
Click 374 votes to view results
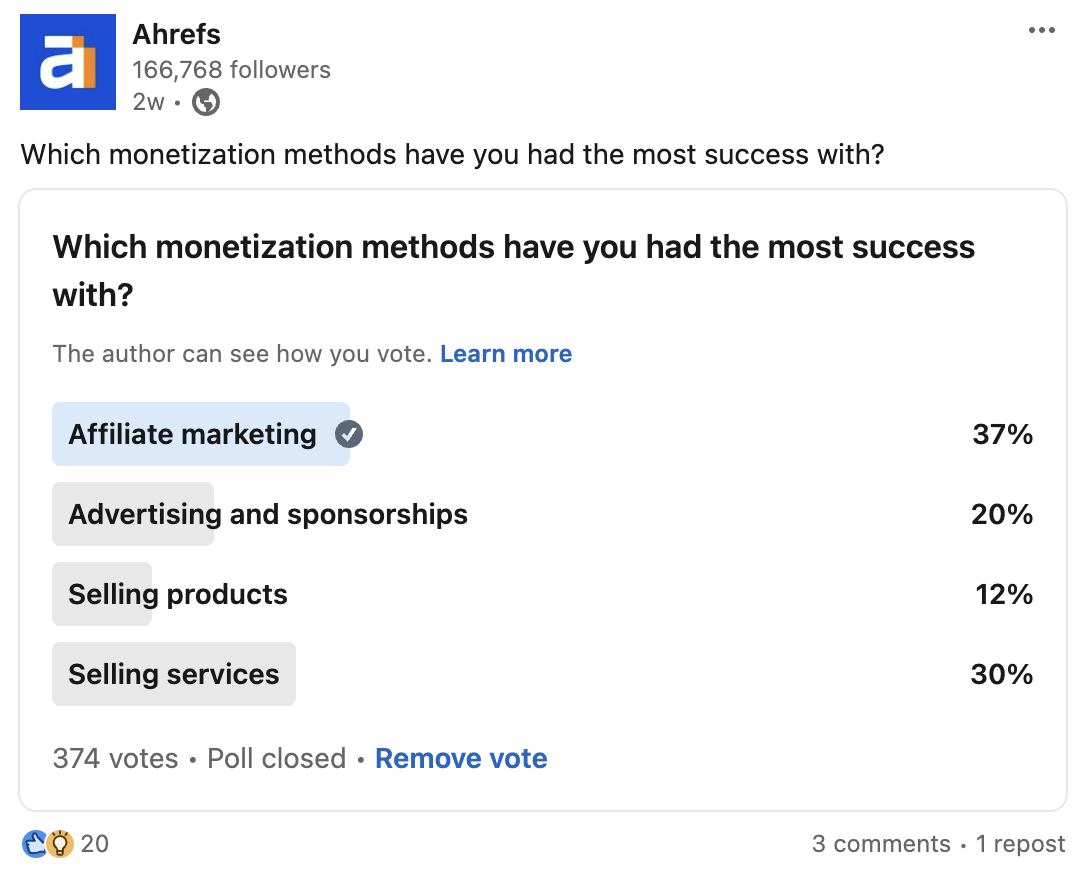[x=115, y=758]
